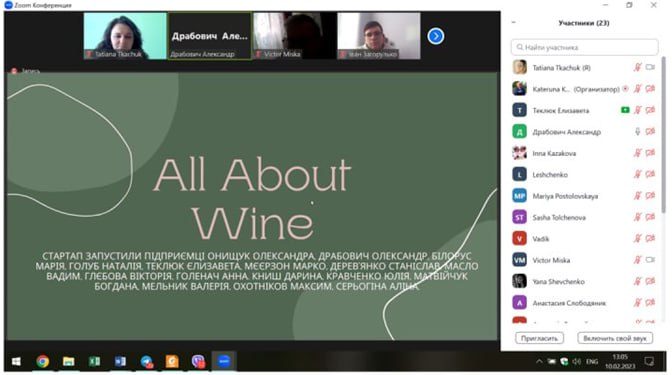
Task: Click the participants list vertical scrollbar
Action: pyautogui.click(x=664, y=134)
